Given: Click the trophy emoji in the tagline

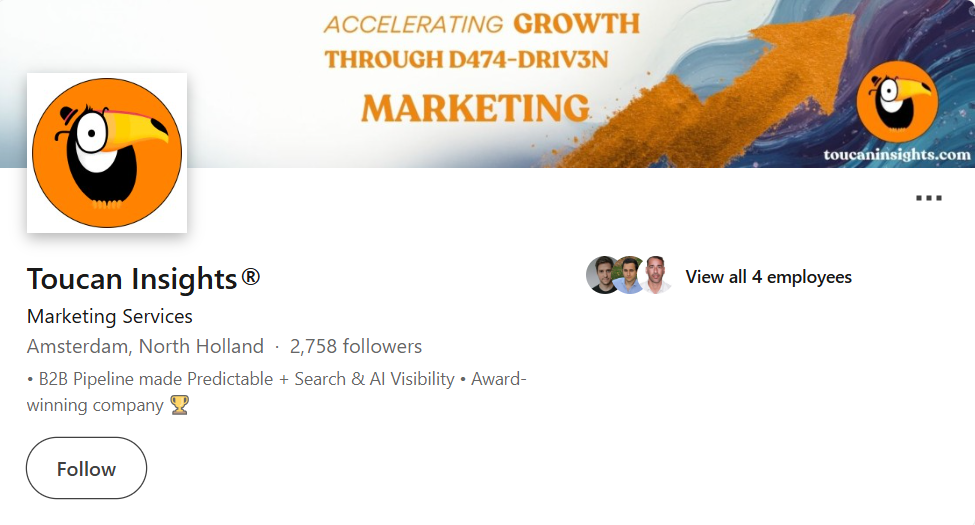Looking at the screenshot, I should 179,405.
